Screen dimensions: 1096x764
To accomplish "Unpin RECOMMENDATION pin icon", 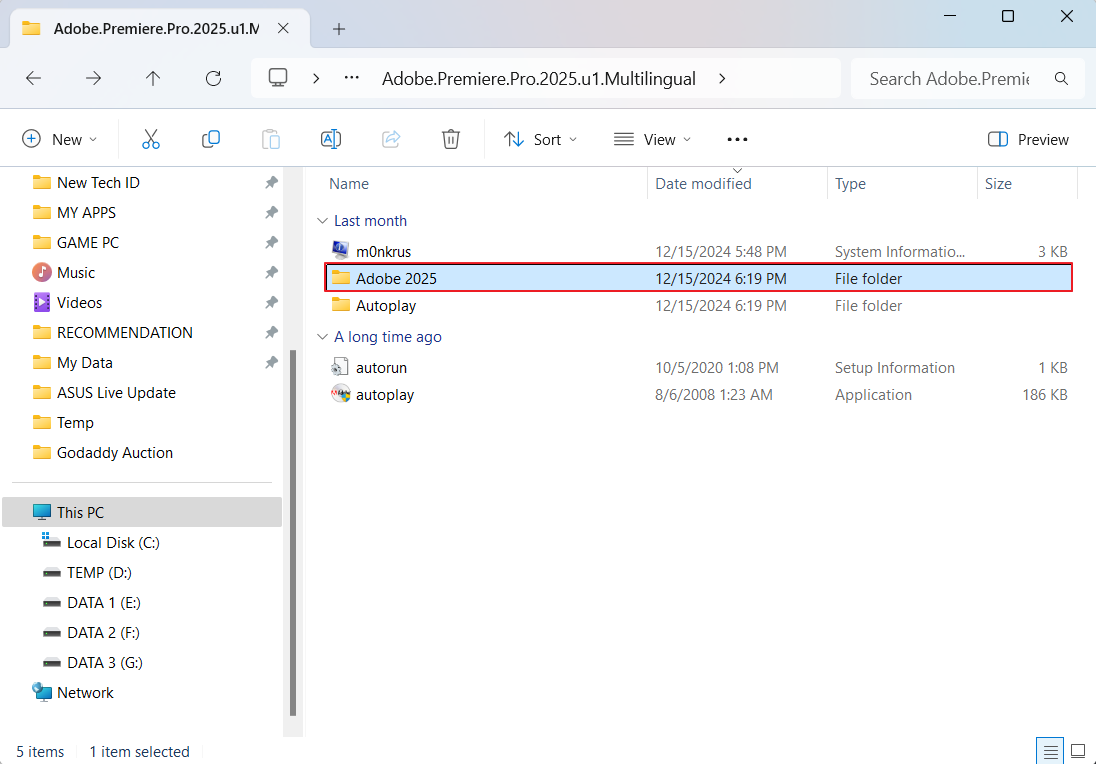I will tap(271, 333).
